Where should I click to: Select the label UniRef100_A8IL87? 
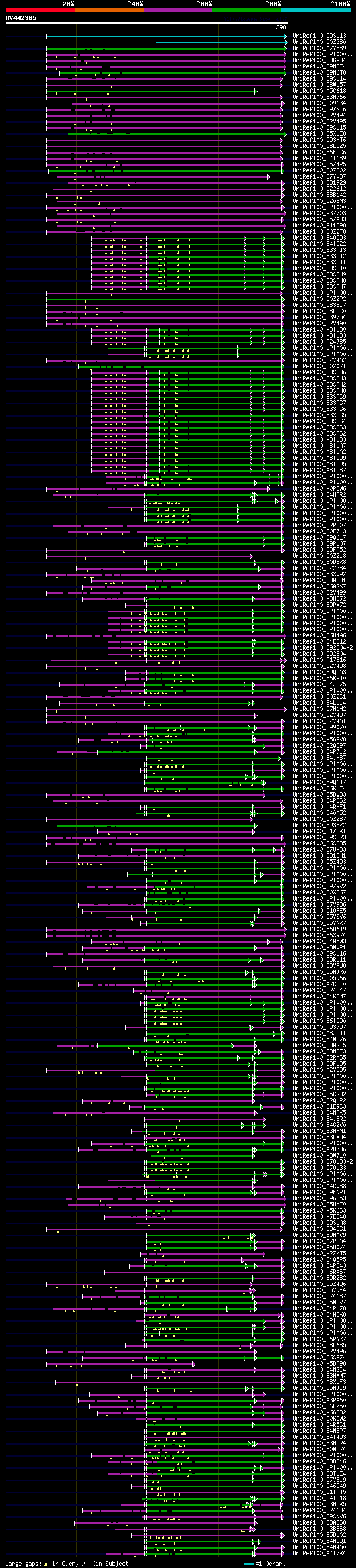[319, 471]
